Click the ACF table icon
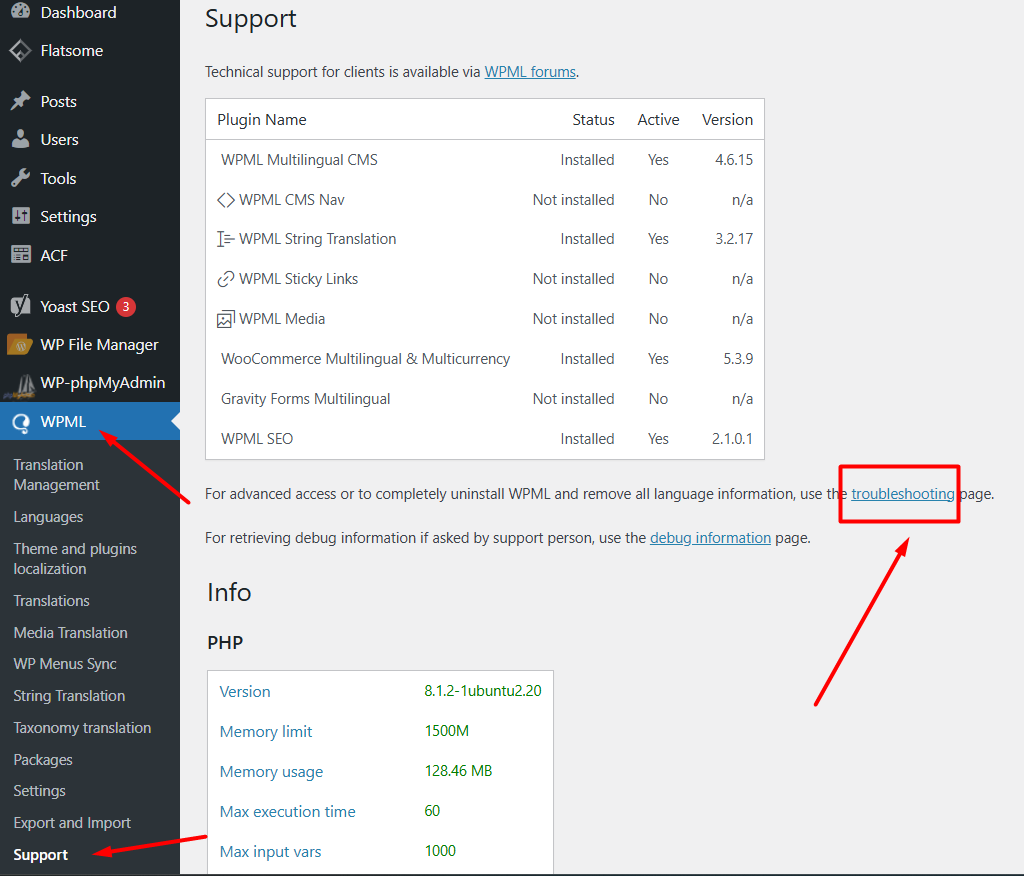Viewport: 1024px width, 876px height. [x=21, y=254]
